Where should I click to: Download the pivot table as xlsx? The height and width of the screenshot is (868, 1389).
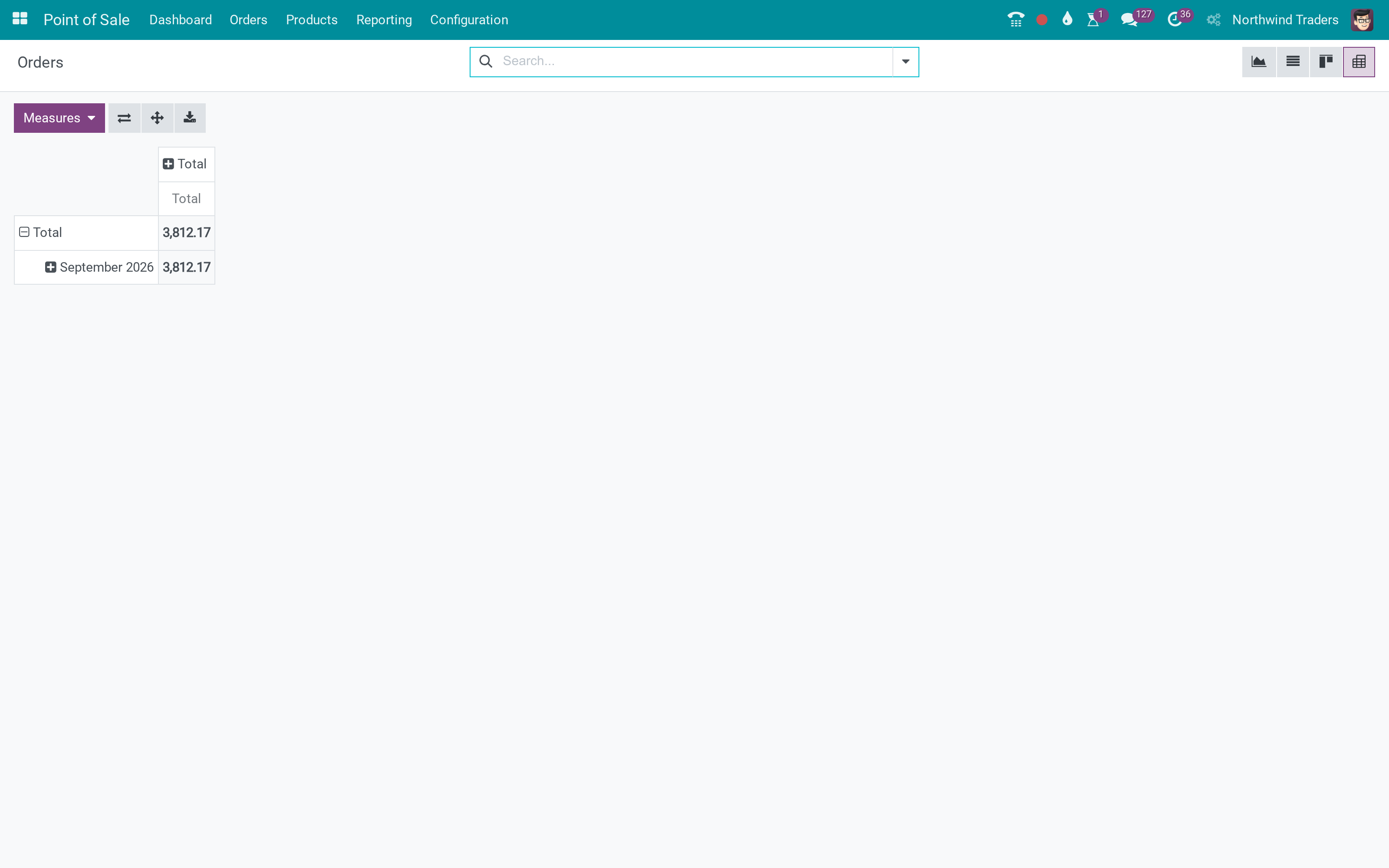(x=190, y=118)
